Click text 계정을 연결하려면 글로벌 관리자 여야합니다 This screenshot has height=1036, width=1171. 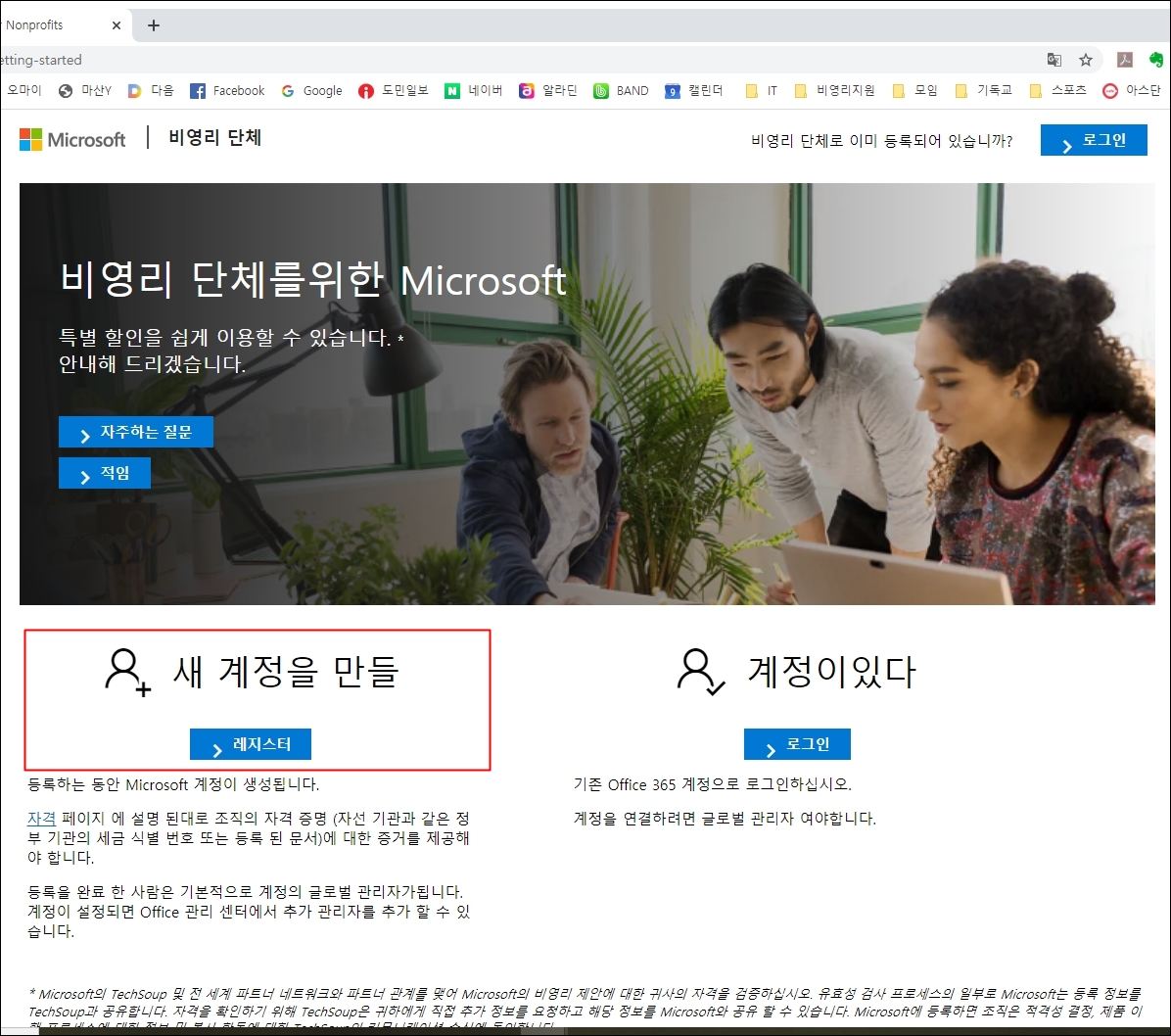pyautogui.click(x=725, y=819)
